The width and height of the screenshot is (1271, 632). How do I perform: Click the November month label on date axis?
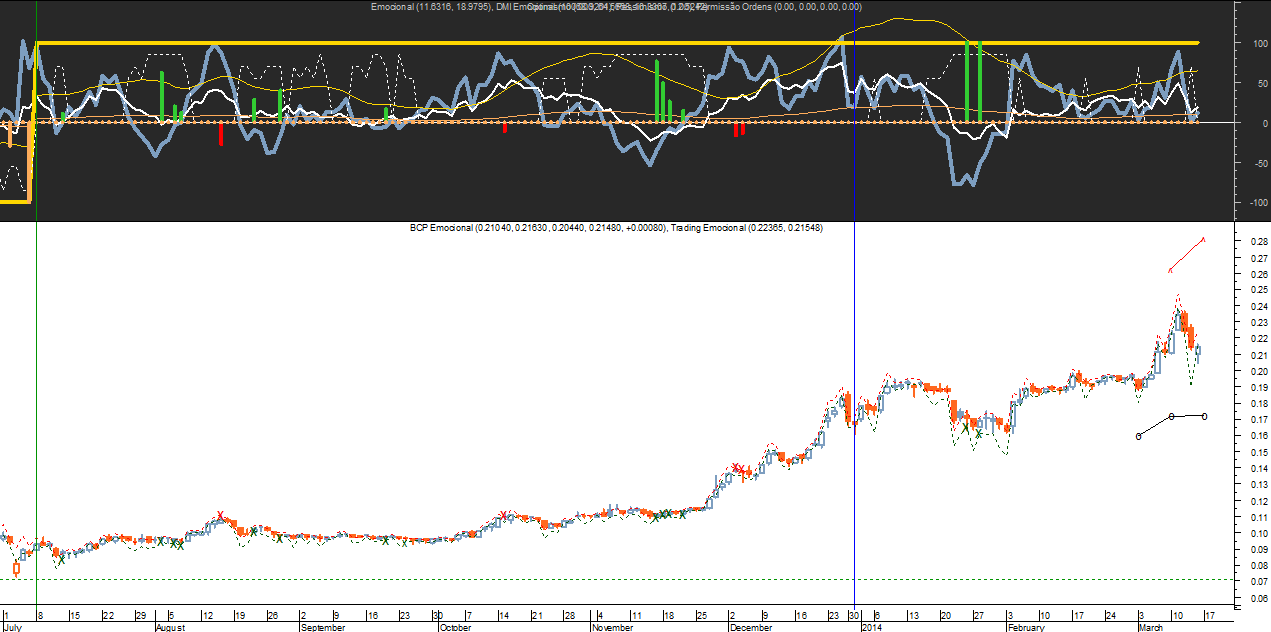[612, 628]
